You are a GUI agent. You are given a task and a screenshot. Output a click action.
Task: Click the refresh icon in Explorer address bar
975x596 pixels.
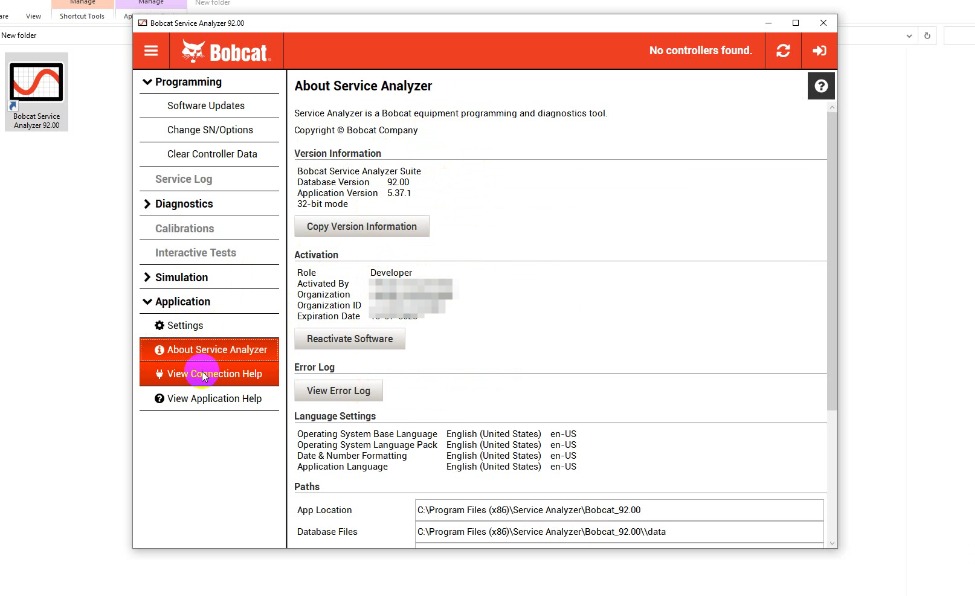(926, 35)
